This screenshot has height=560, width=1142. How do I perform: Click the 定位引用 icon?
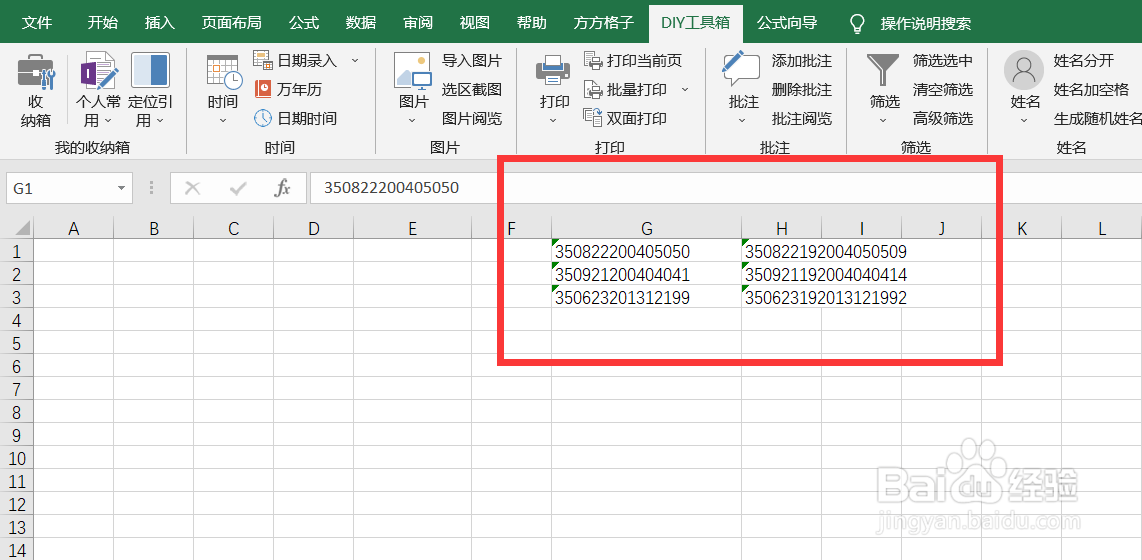point(150,71)
